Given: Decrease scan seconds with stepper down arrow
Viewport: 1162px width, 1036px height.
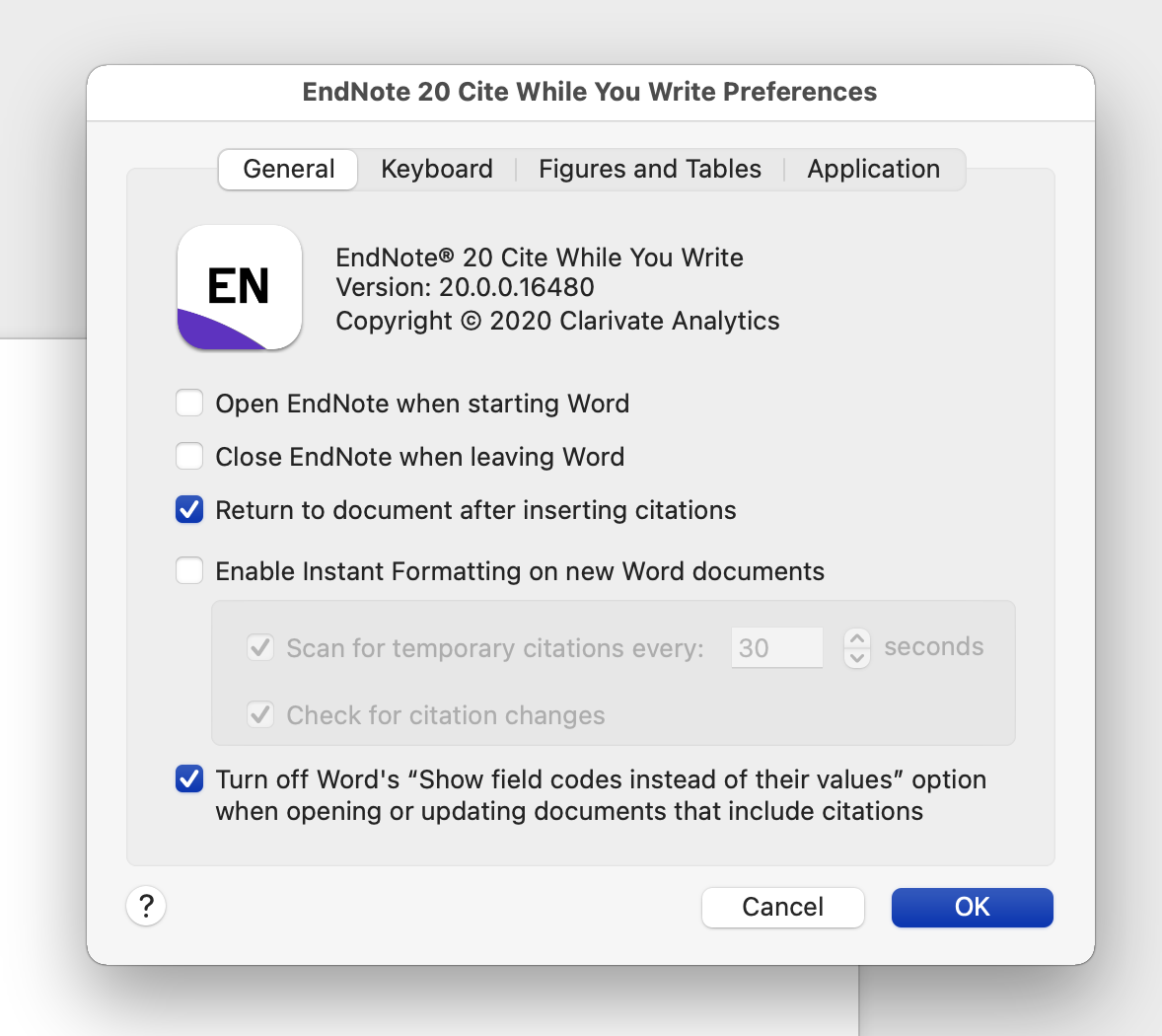Looking at the screenshot, I should [x=857, y=658].
